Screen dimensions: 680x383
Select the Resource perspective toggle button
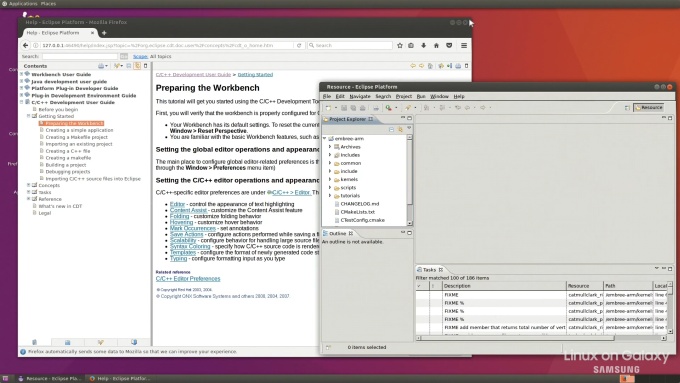click(x=649, y=108)
